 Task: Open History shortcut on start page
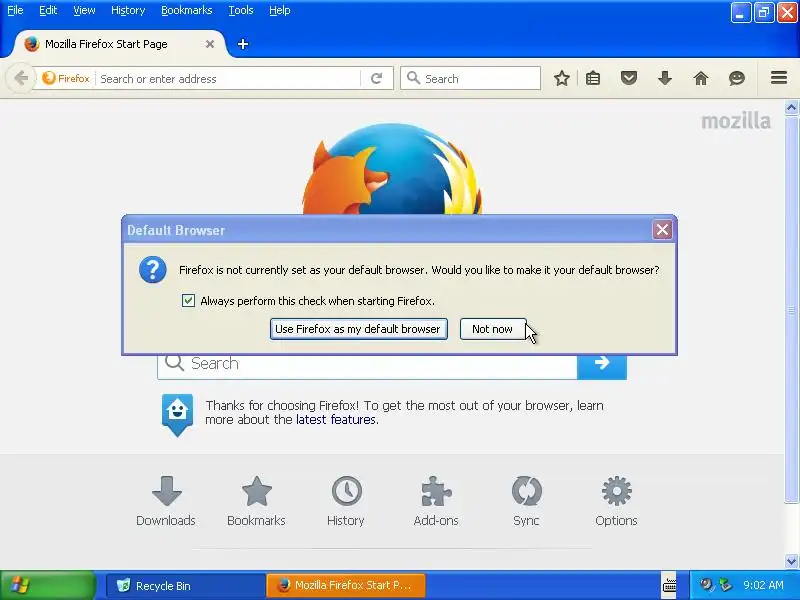[x=346, y=501]
